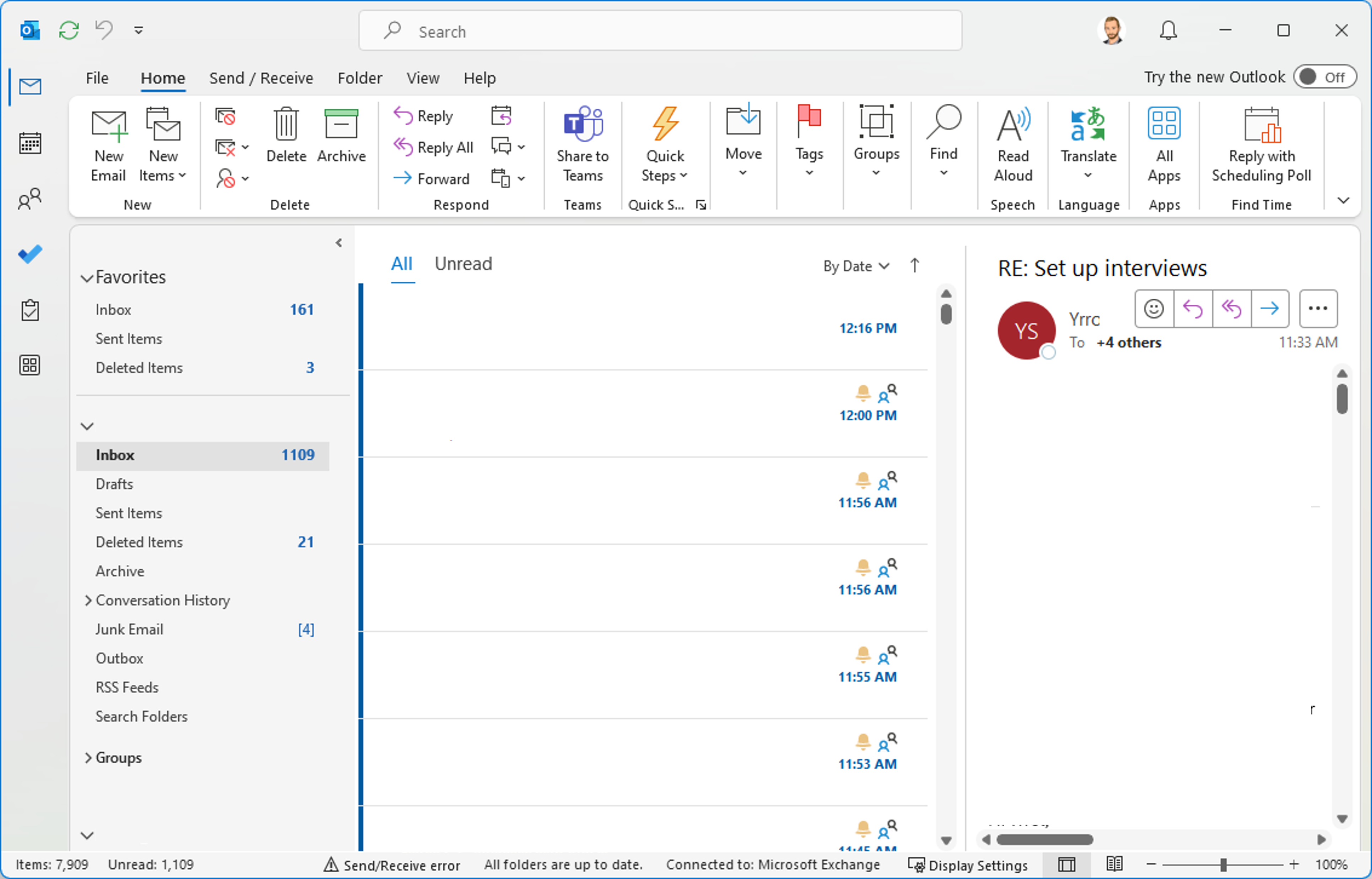
Task: Open the notifications bell
Action: click(1168, 30)
